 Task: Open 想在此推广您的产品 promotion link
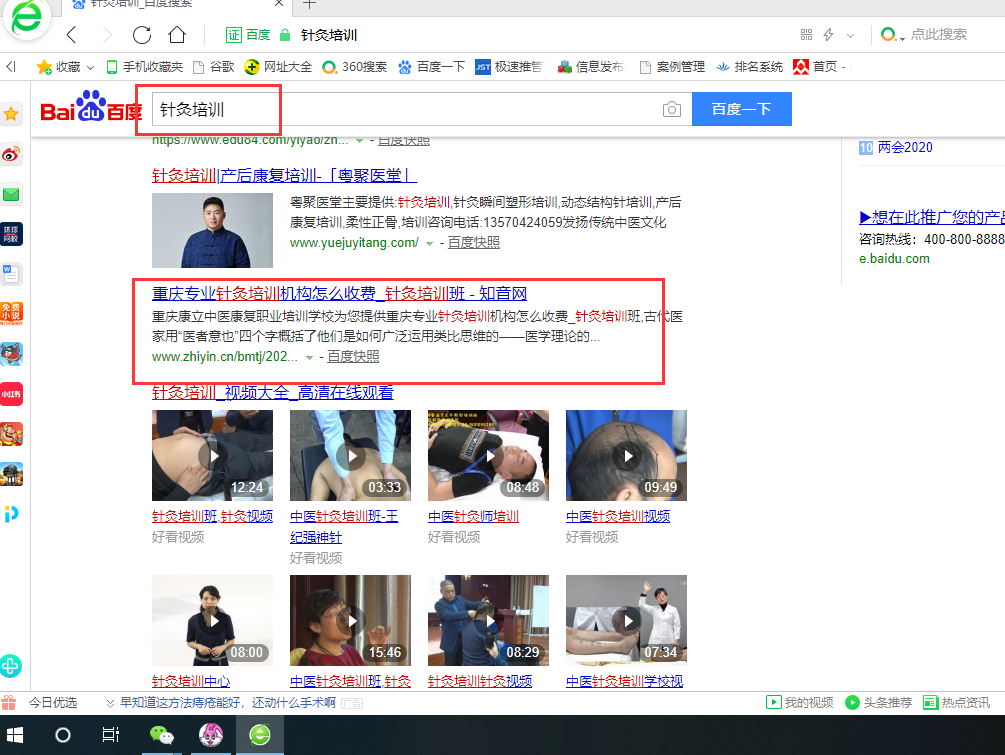(931, 217)
